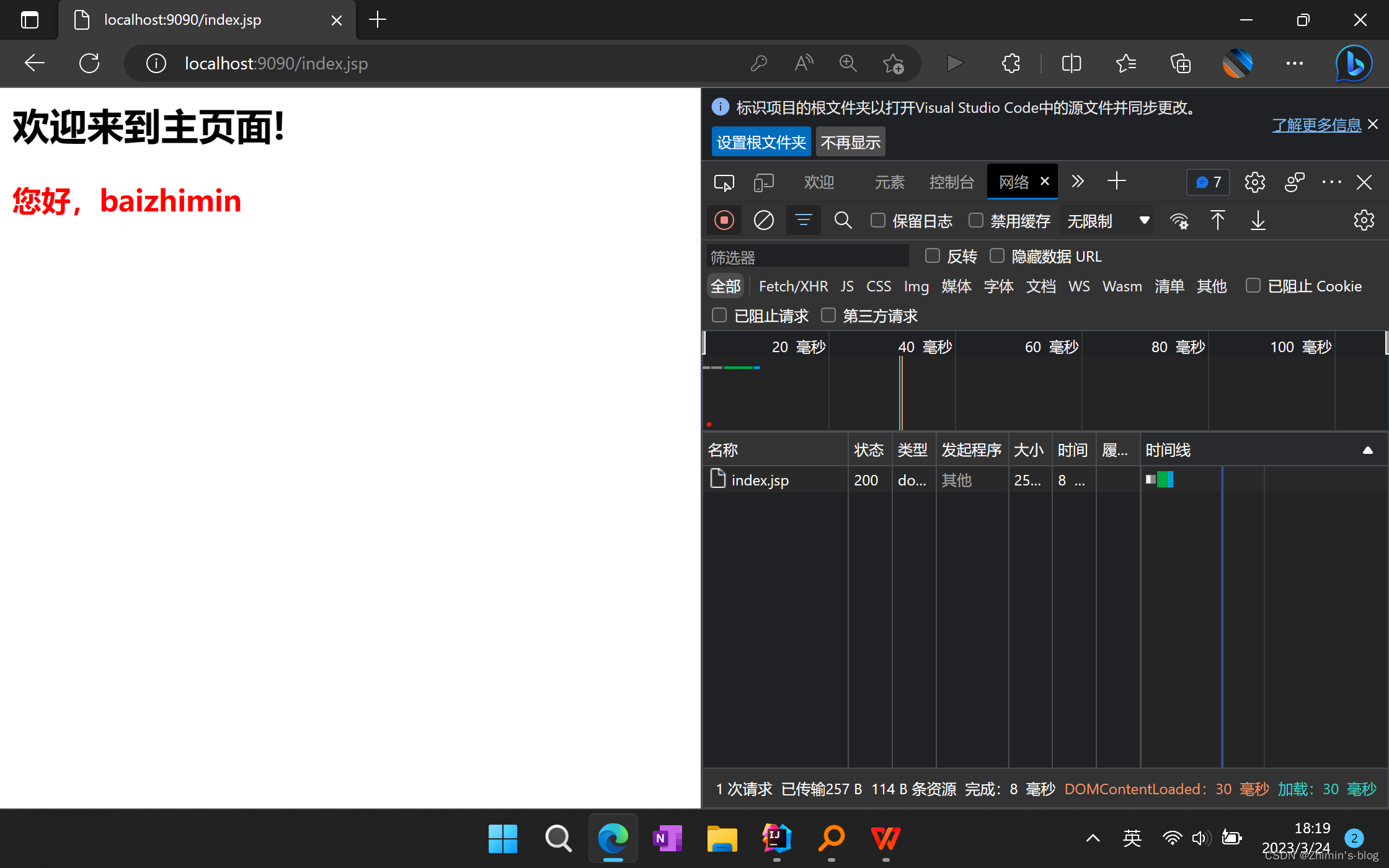Toggle the device emulation icon
Viewport: 1389px width, 868px height.
(x=763, y=182)
